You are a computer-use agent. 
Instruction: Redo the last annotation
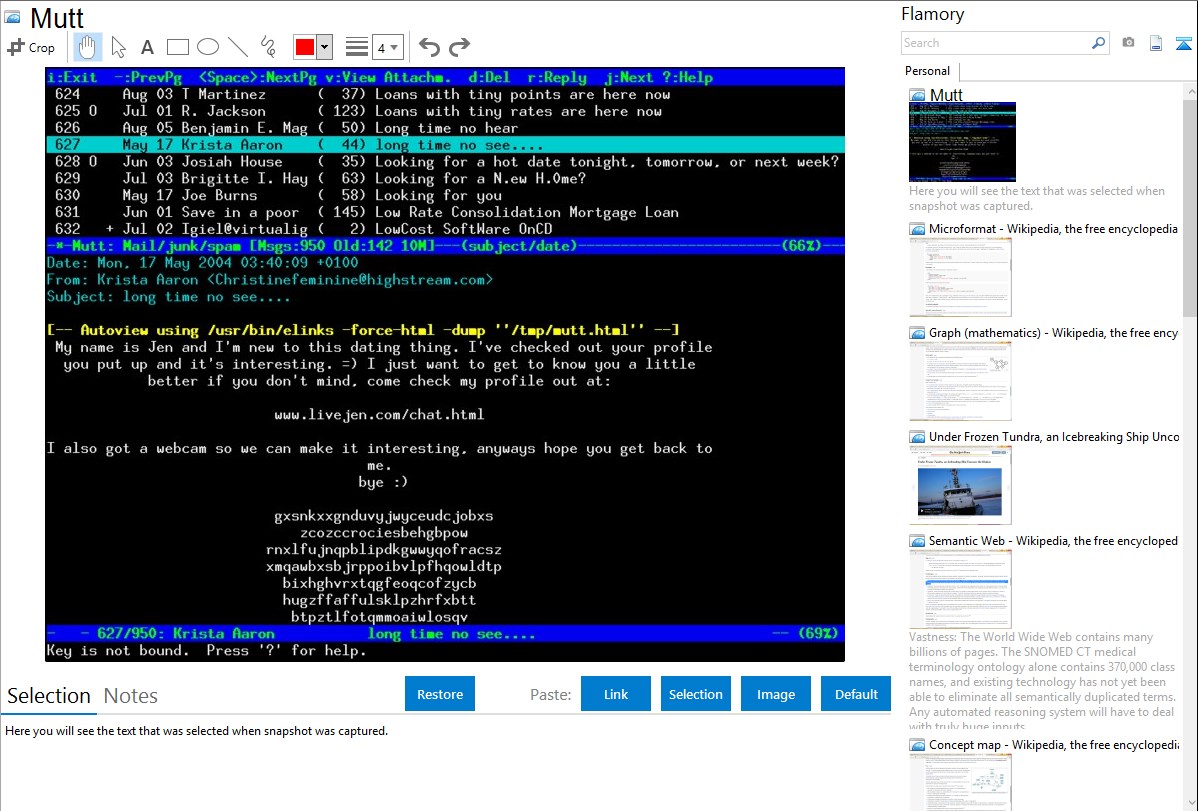(459, 47)
